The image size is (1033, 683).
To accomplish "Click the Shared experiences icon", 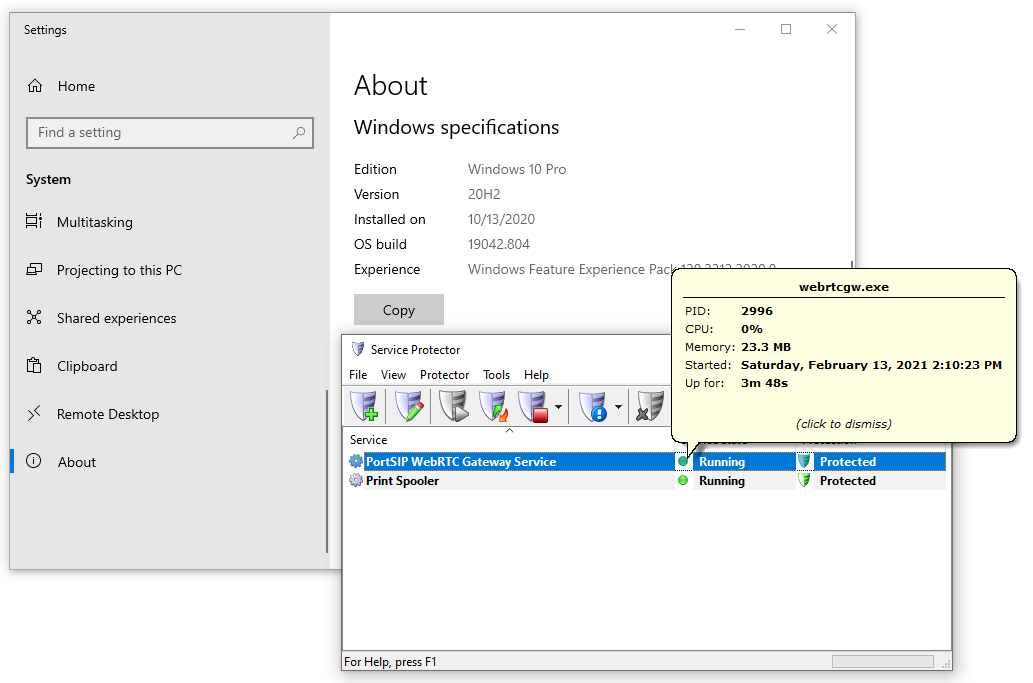I will click(34, 317).
